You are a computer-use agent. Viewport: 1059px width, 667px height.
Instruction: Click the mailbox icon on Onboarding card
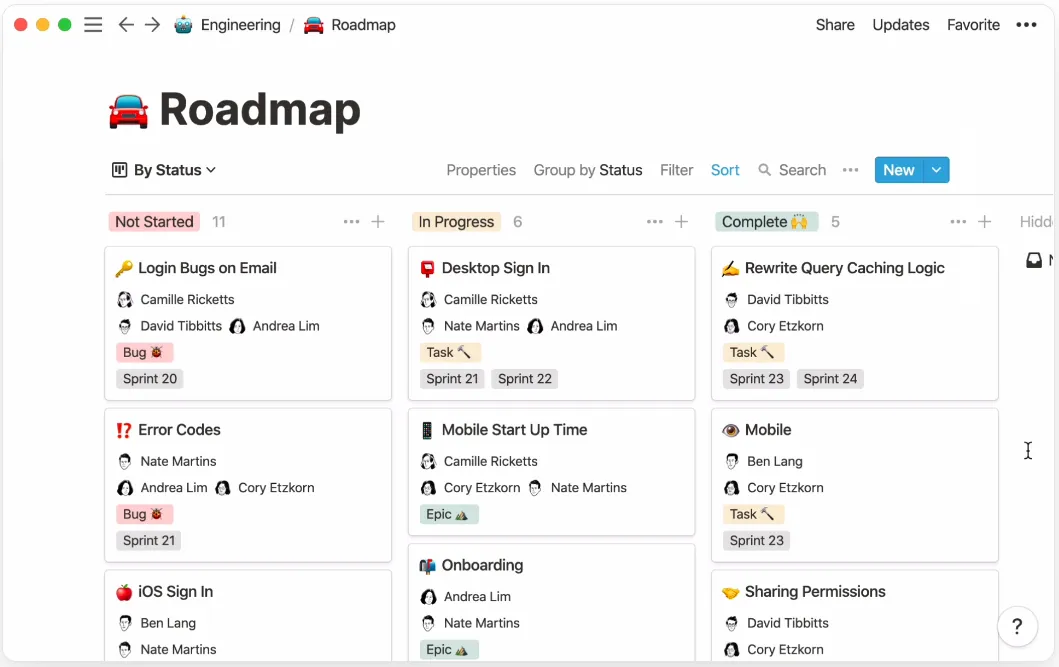pos(428,566)
